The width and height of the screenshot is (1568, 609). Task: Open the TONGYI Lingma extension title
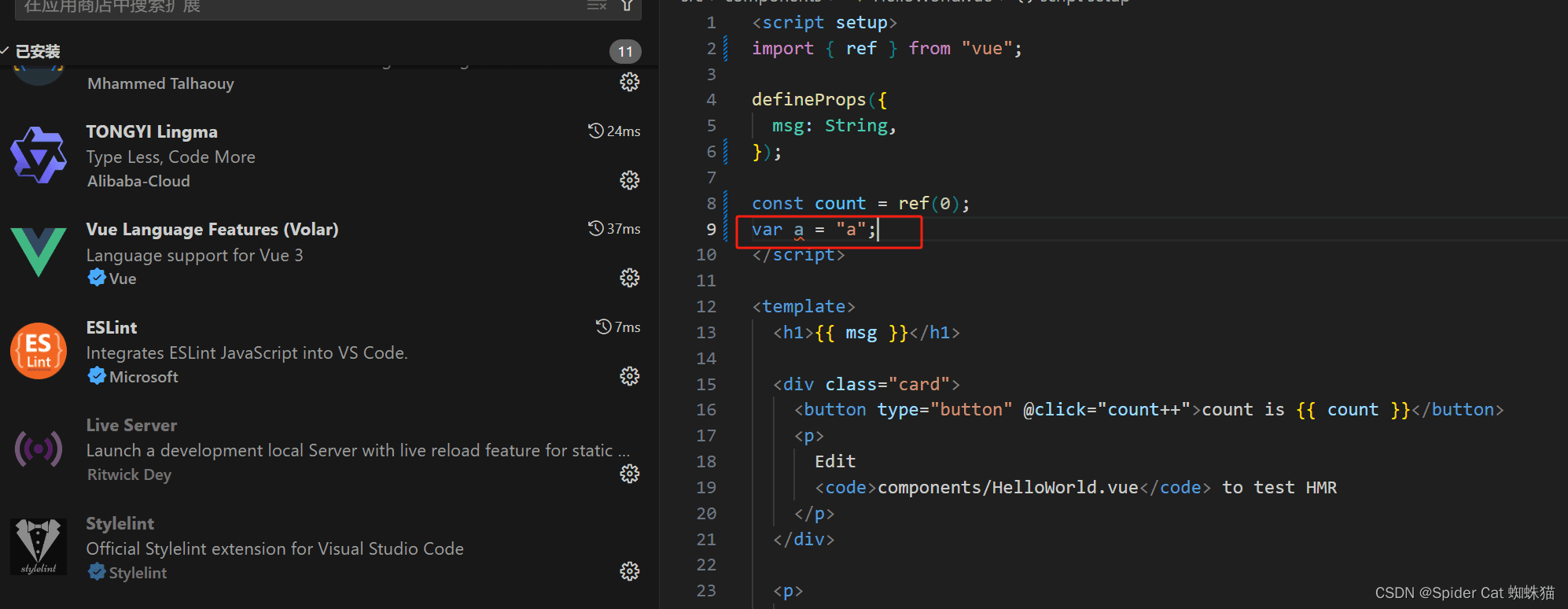coord(152,131)
